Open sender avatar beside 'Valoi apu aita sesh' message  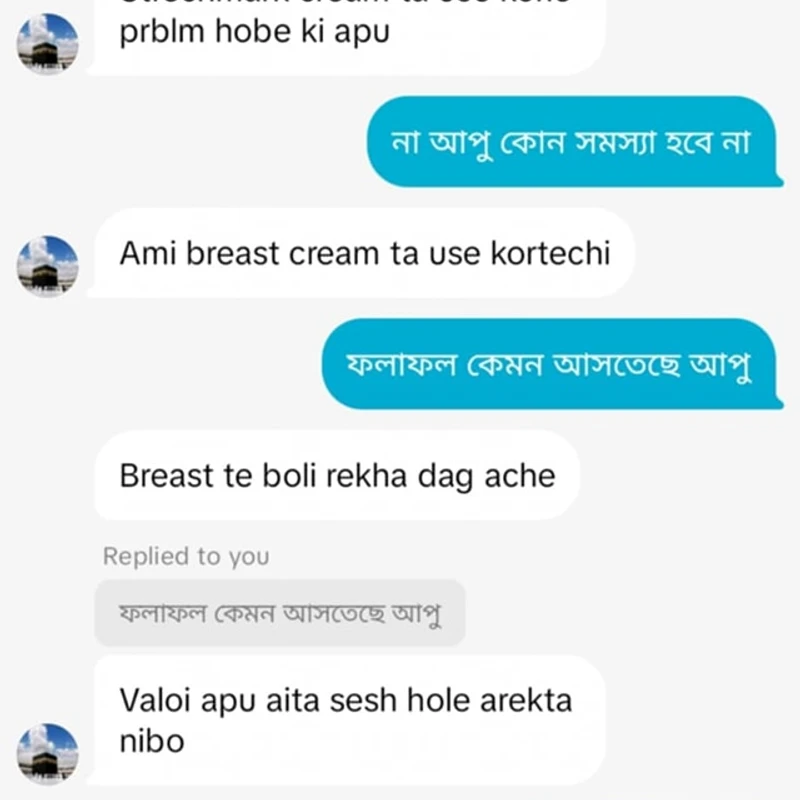click(47, 754)
